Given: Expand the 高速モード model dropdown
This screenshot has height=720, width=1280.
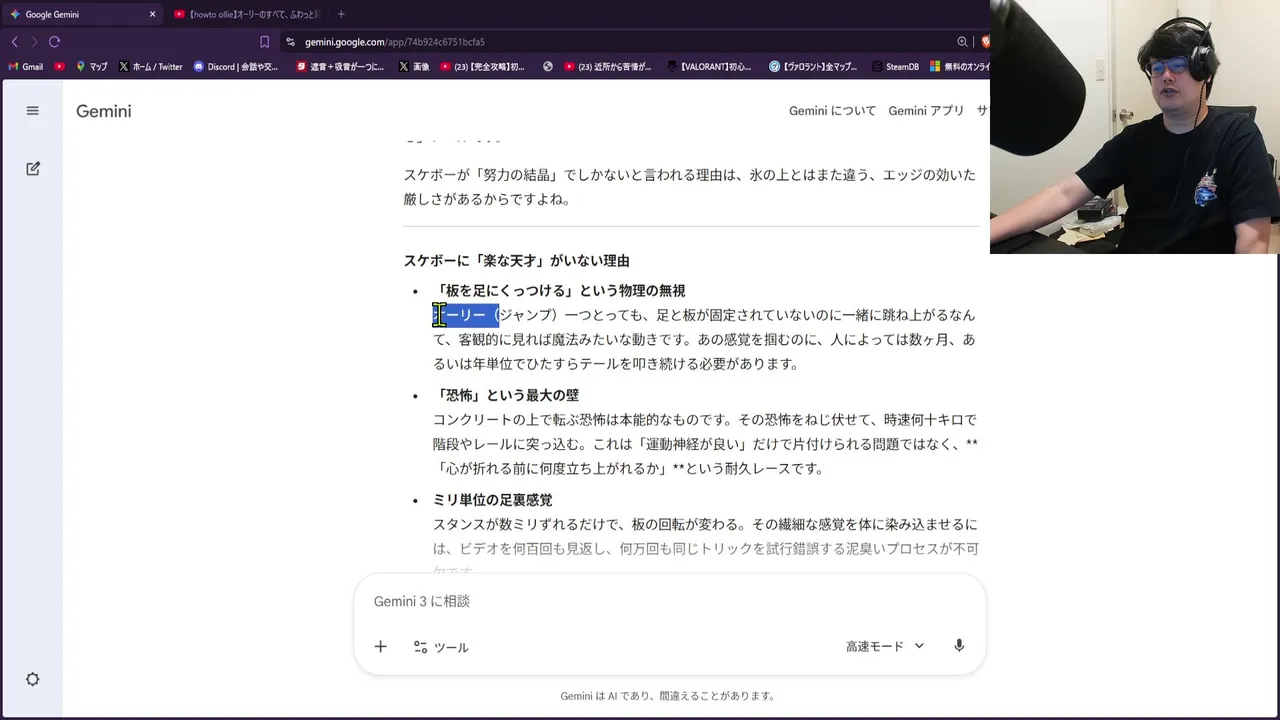Looking at the screenshot, I should [884, 646].
